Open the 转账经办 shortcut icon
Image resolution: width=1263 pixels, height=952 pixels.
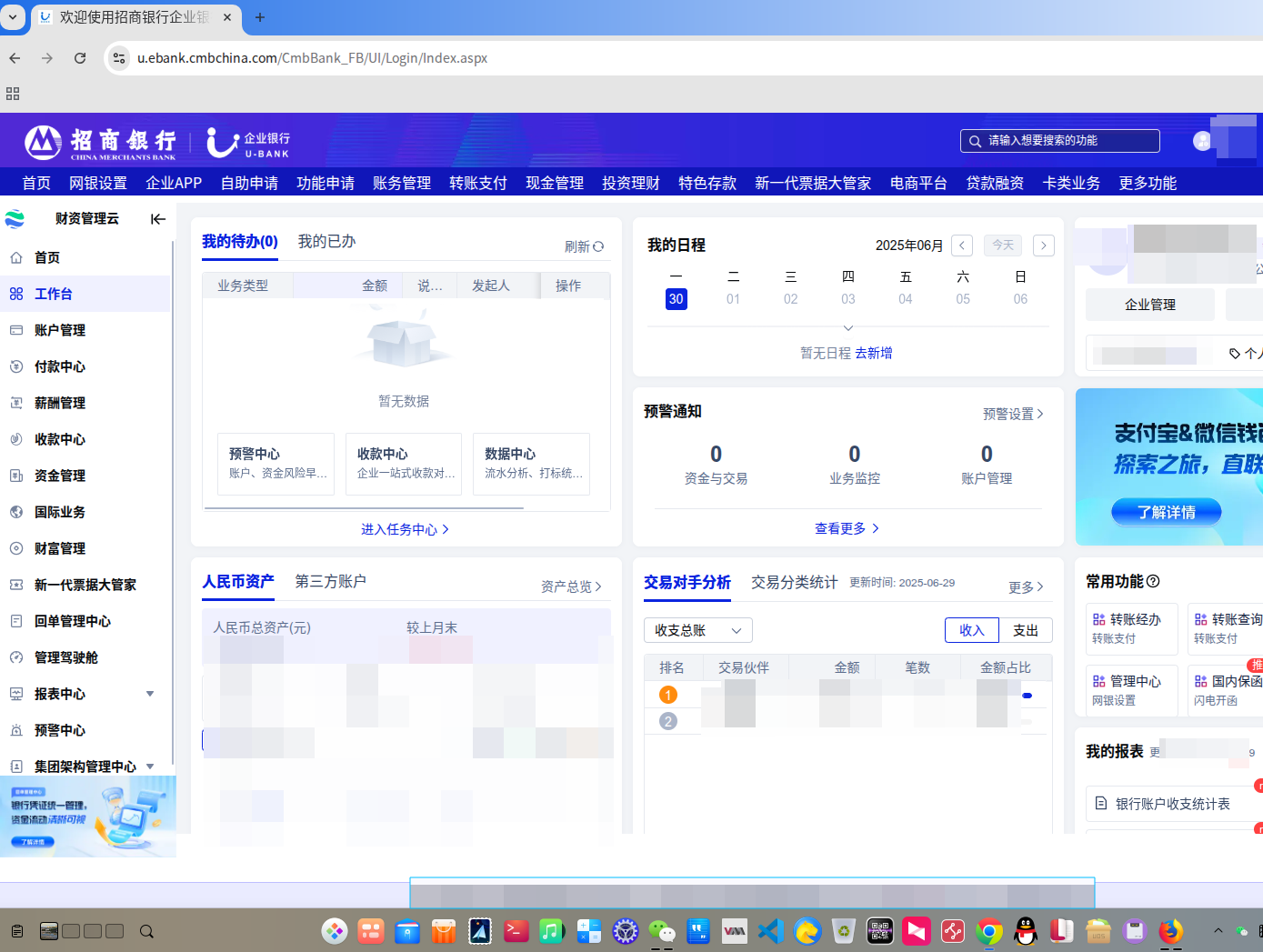click(x=1099, y=619)
